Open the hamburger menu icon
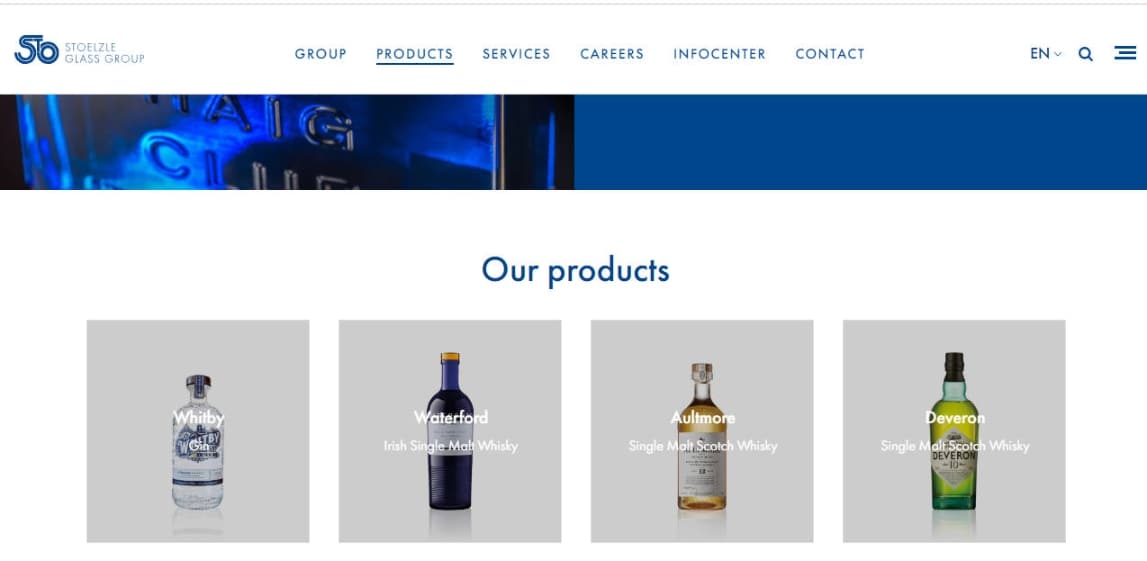 [1125, 53]
